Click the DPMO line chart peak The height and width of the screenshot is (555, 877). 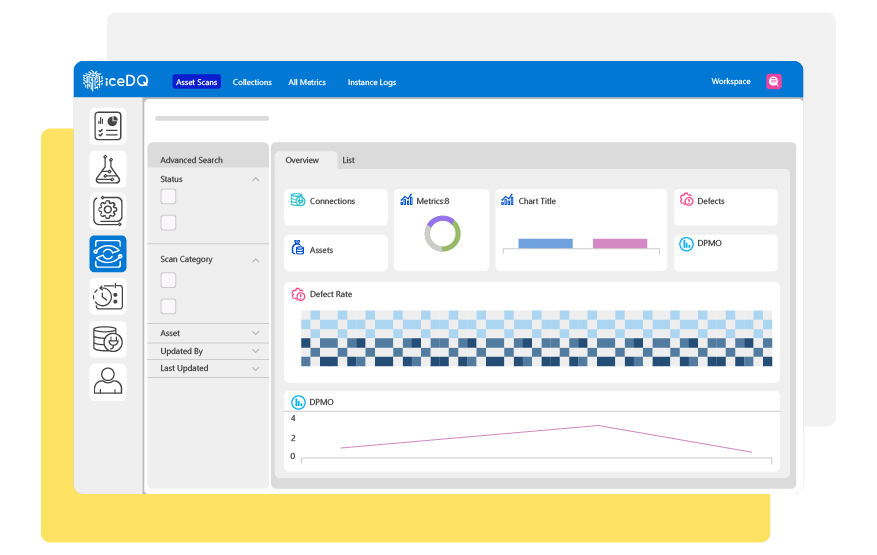click(x=598, y=426)
